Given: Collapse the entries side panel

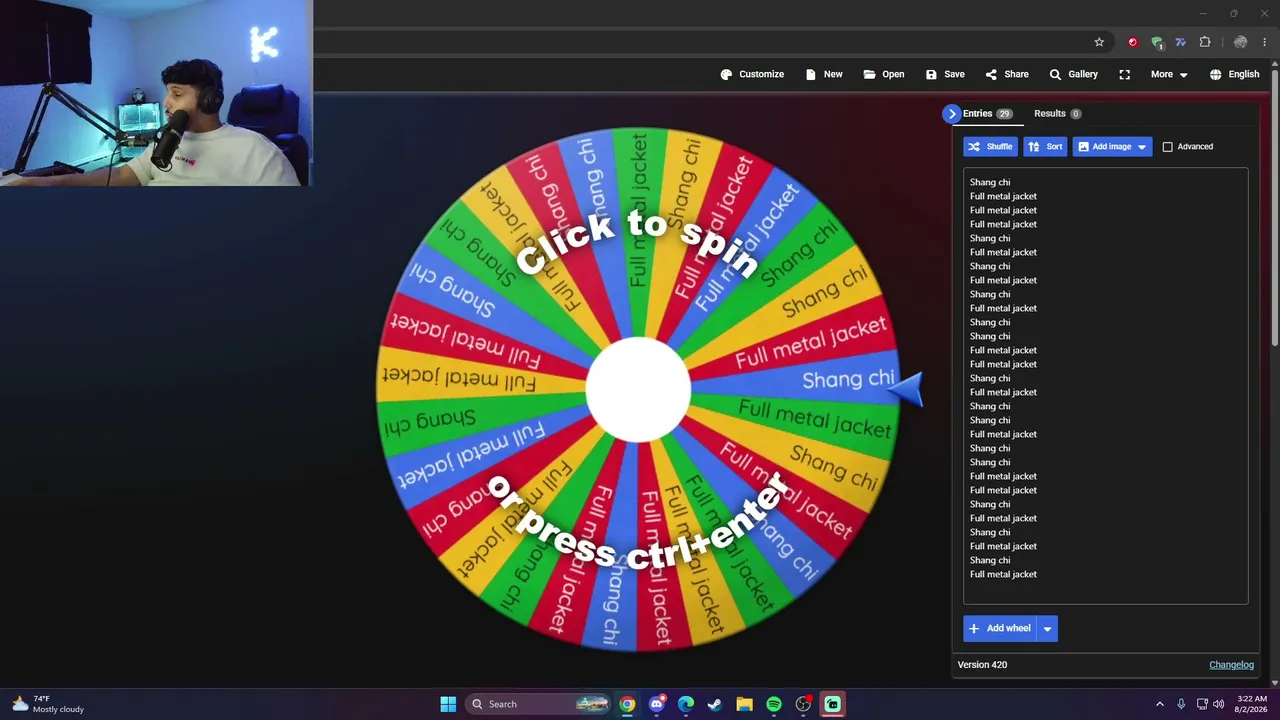Looking at the screenshot, I should click(x=951, y=113).
